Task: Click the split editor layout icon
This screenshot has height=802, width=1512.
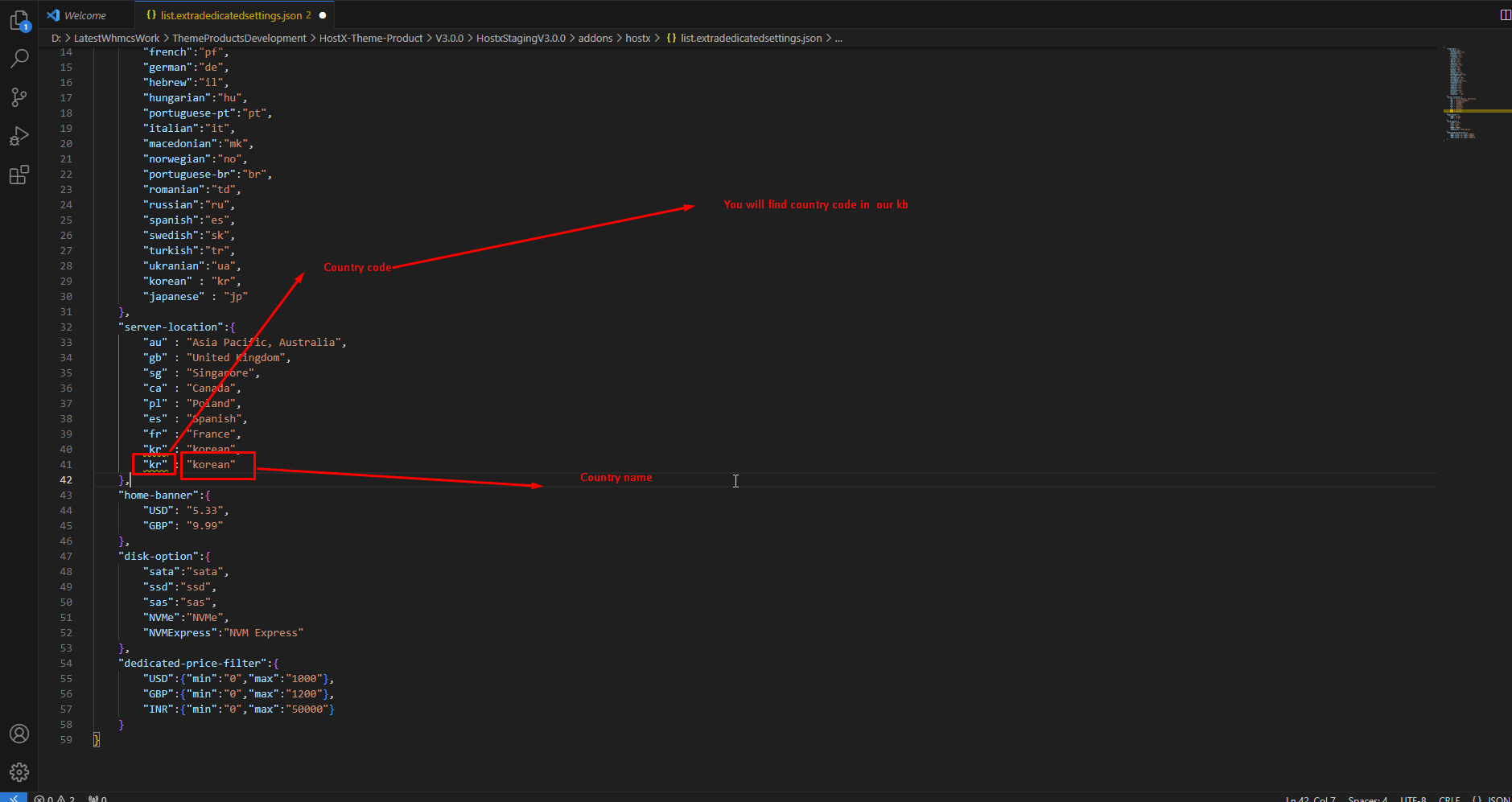Action: (x=1505, y=14)
